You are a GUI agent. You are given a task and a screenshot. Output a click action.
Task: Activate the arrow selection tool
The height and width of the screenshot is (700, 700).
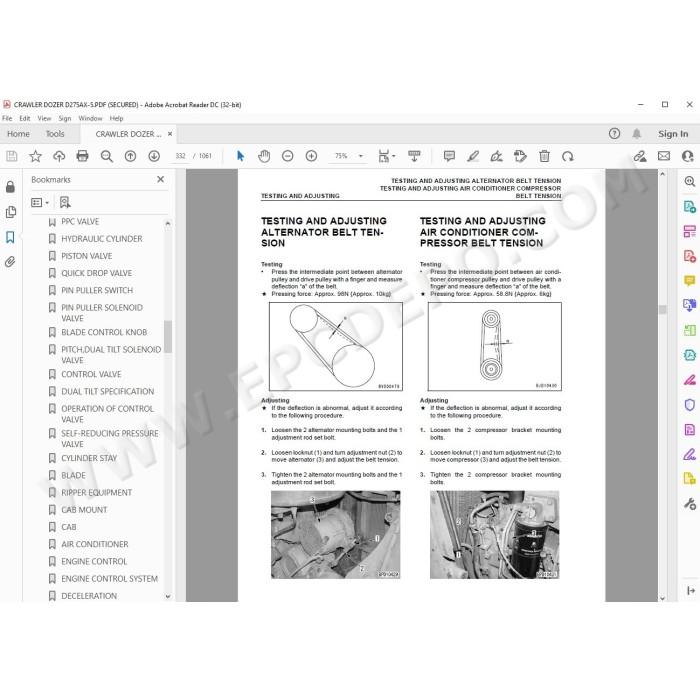(240, 156)
